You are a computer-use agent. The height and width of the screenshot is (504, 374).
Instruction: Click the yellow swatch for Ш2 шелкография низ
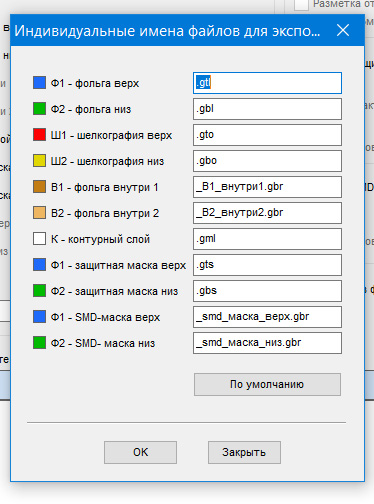point(39,161)
